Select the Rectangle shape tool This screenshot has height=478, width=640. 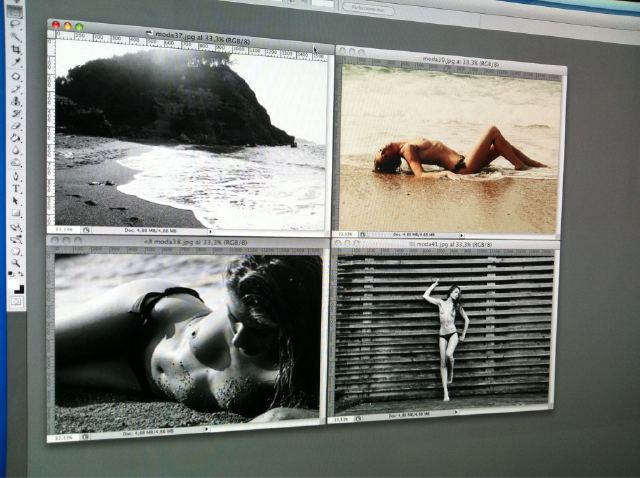pyautogui.click(x=16, y=213)
